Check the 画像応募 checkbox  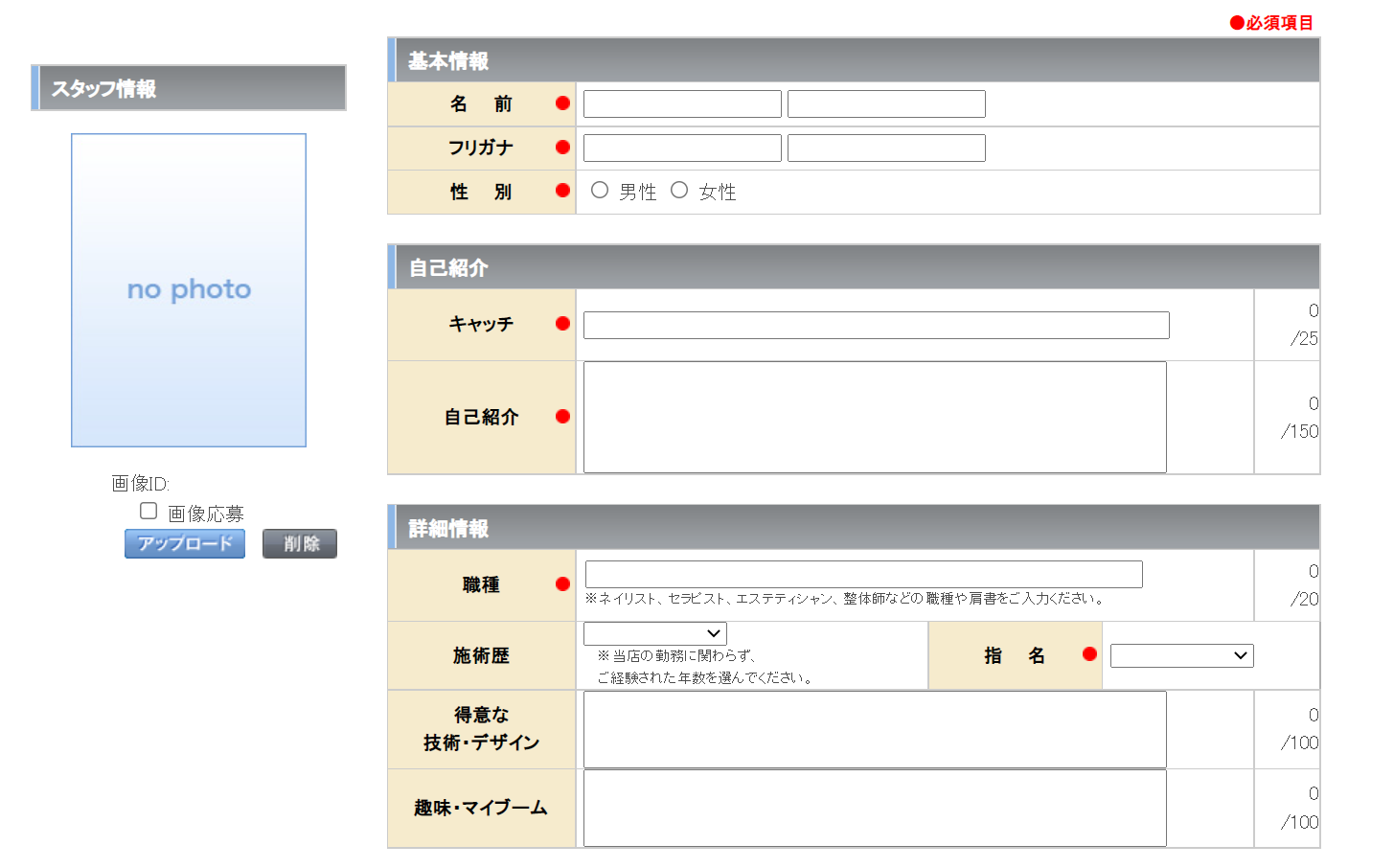pyautogui.click(x=149, y=512)
